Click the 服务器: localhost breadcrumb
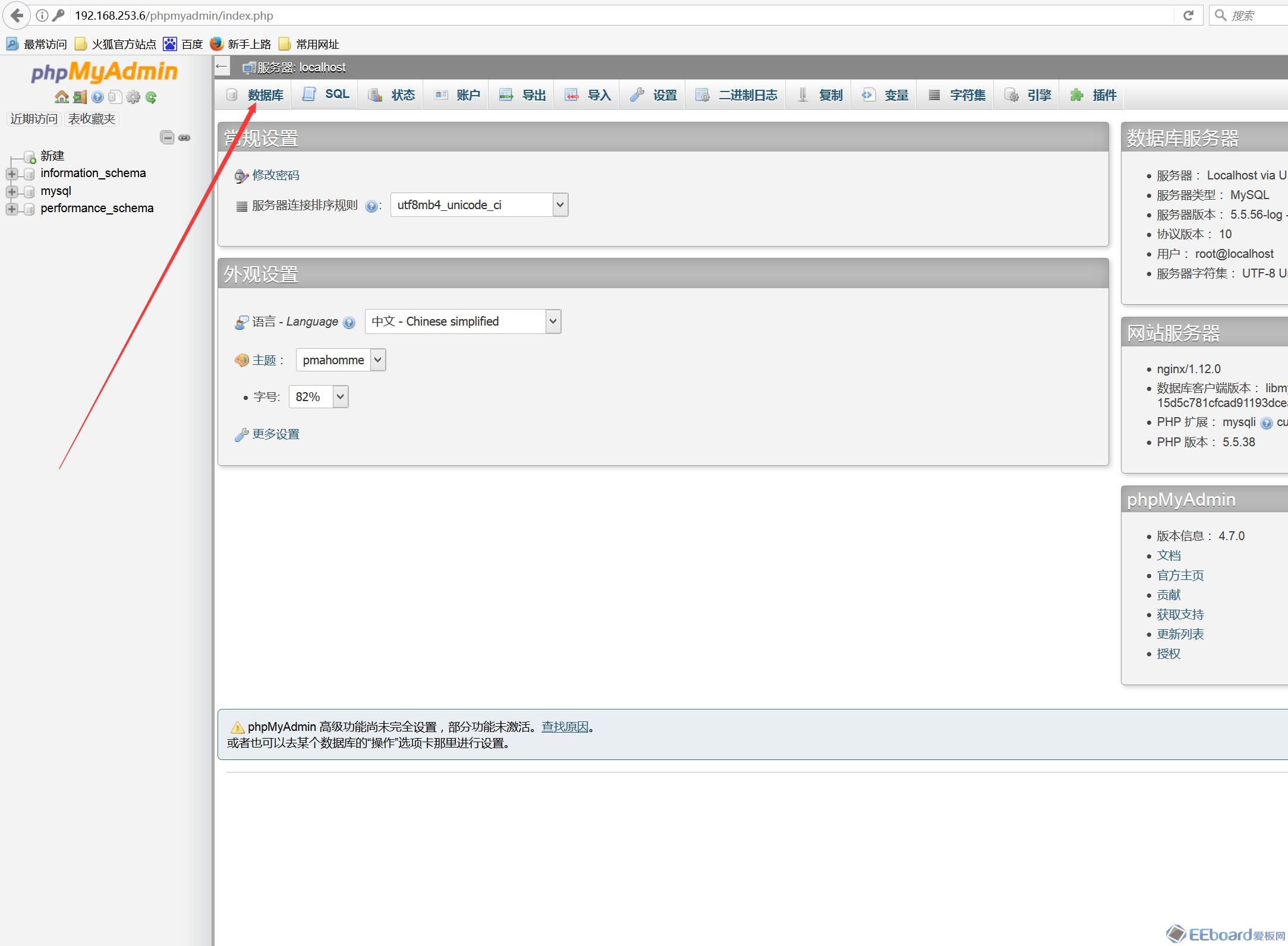 (301, 67)
